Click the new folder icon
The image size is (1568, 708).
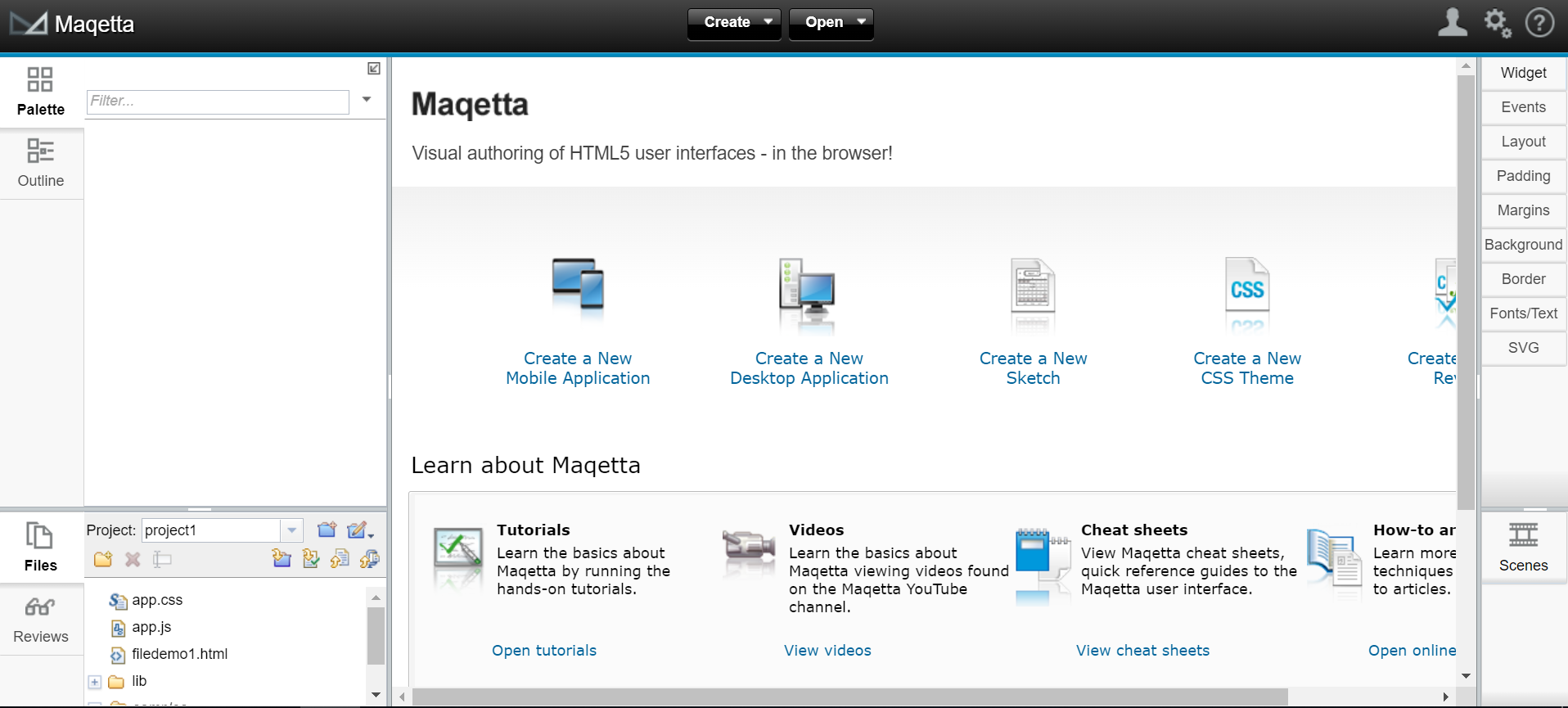click(103, 560)
